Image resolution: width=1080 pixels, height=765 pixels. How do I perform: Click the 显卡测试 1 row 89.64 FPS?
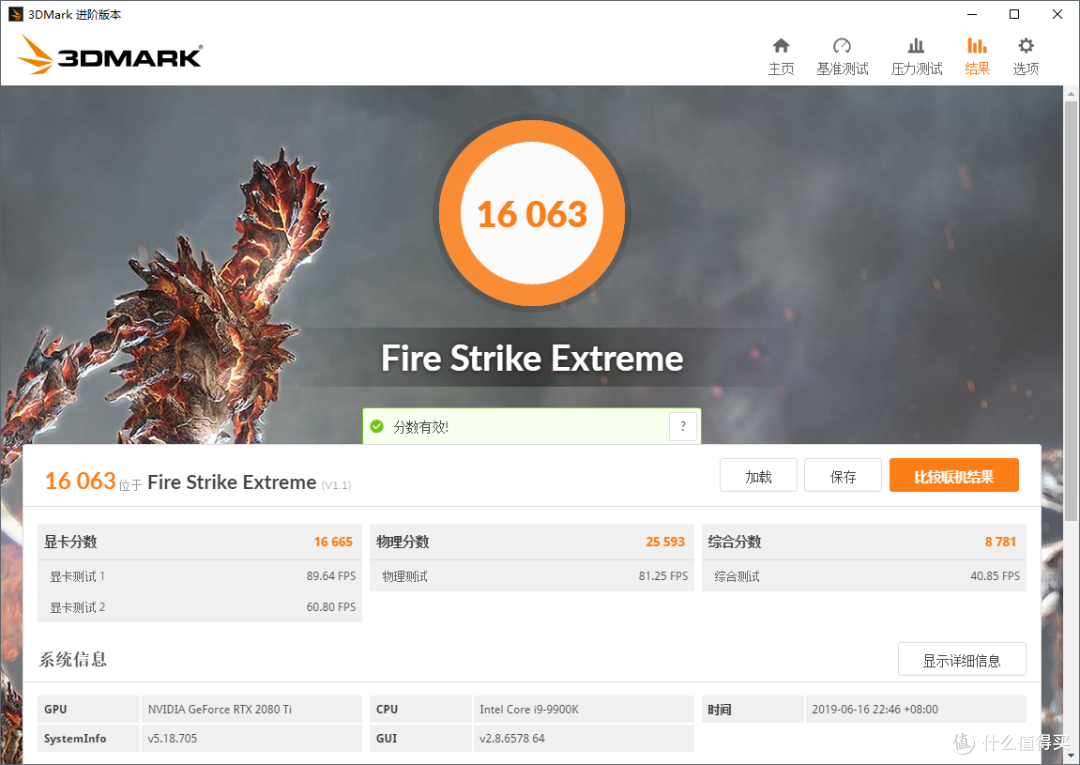200,576
